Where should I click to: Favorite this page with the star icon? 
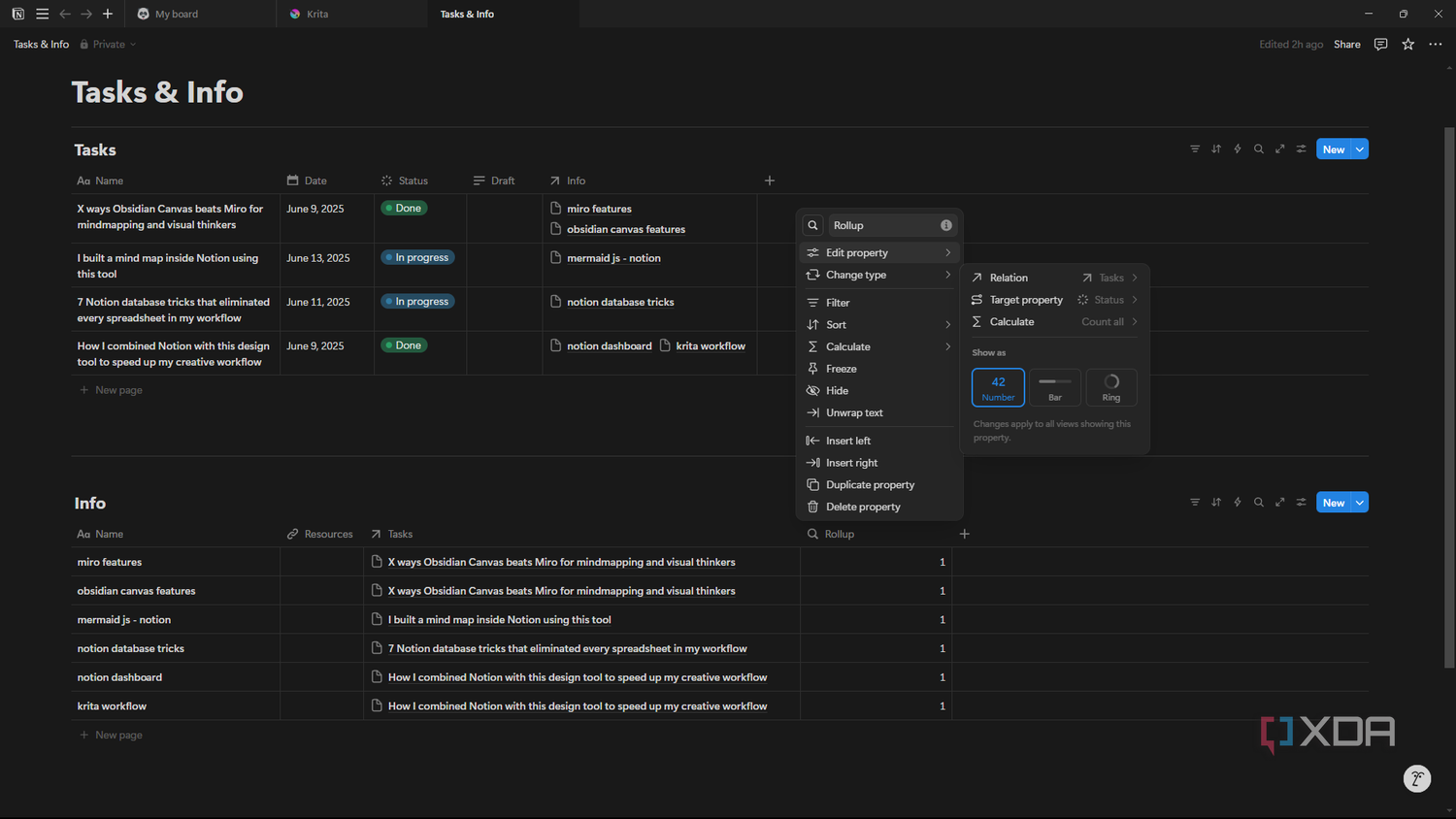coord(1407,45)
